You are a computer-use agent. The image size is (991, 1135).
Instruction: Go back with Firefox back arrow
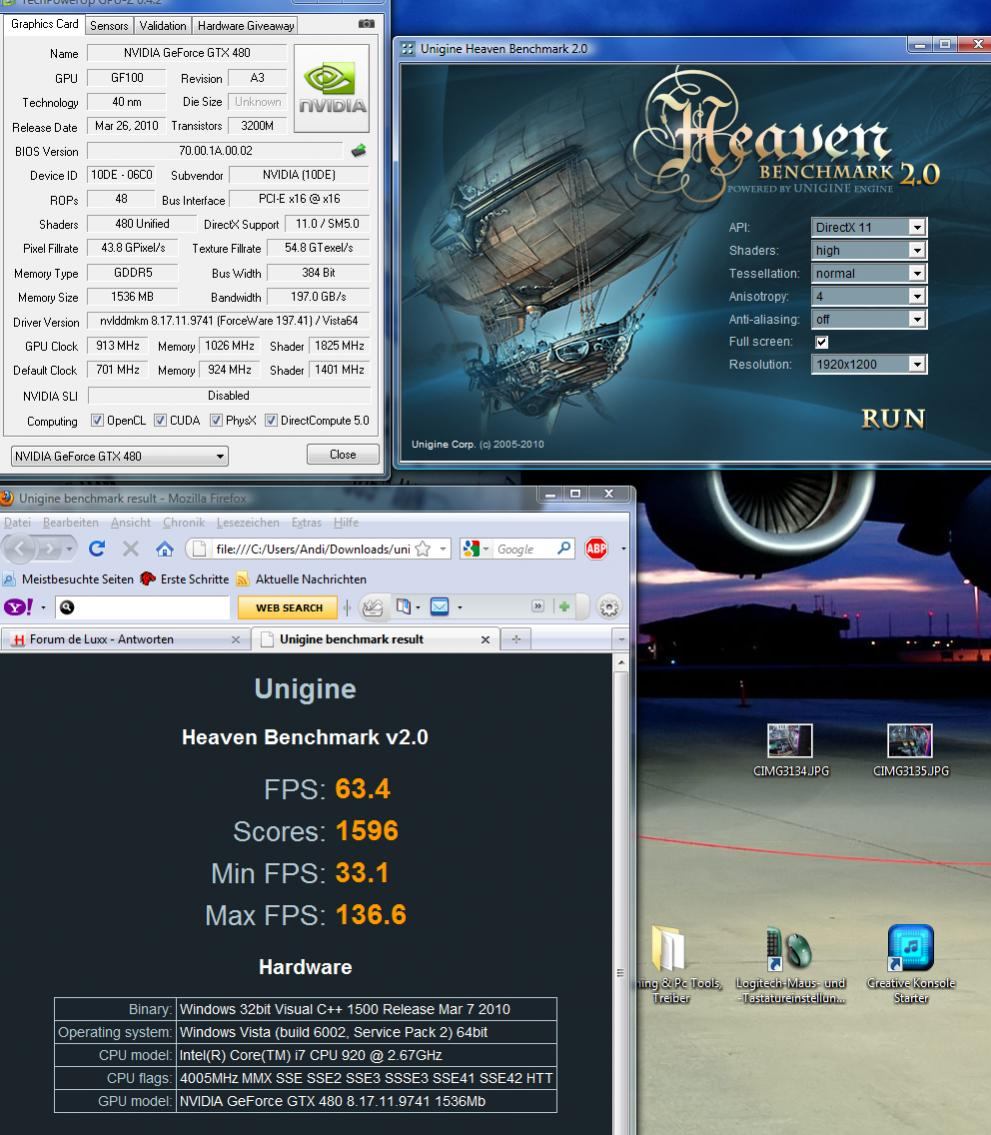coord(20,549)
